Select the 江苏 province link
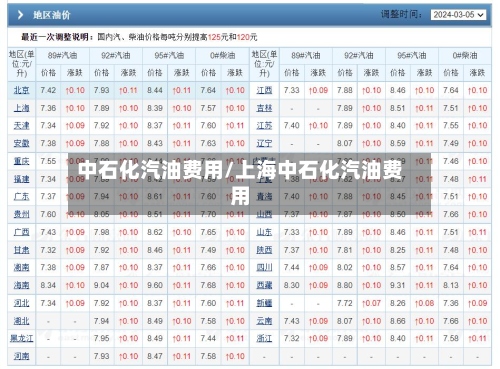 pos(264,126)
